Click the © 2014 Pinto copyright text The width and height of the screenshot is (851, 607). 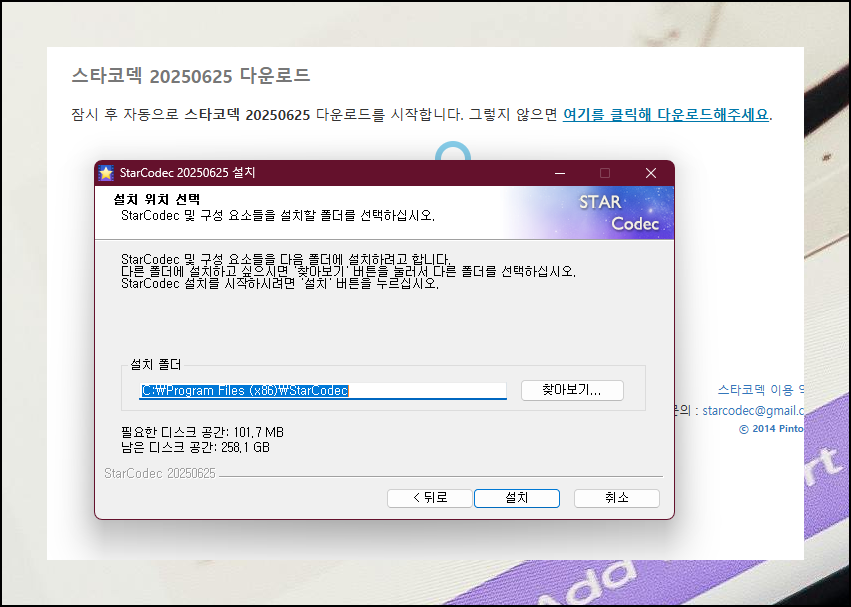click(771, 428)
